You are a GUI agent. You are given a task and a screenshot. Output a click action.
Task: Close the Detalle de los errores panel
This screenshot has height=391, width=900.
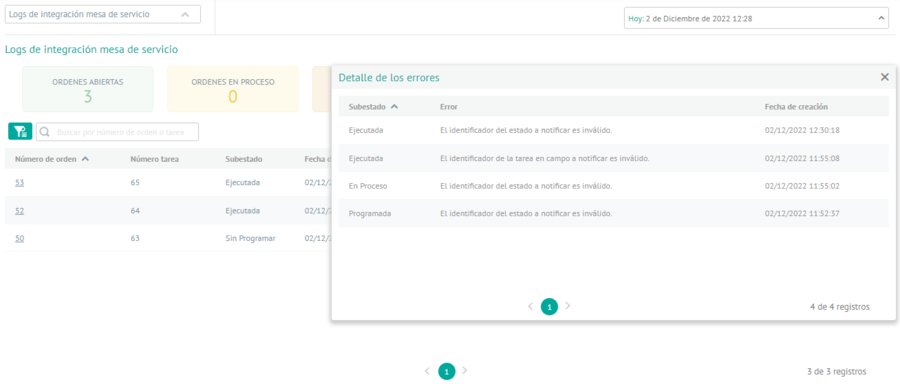[885, 77]
